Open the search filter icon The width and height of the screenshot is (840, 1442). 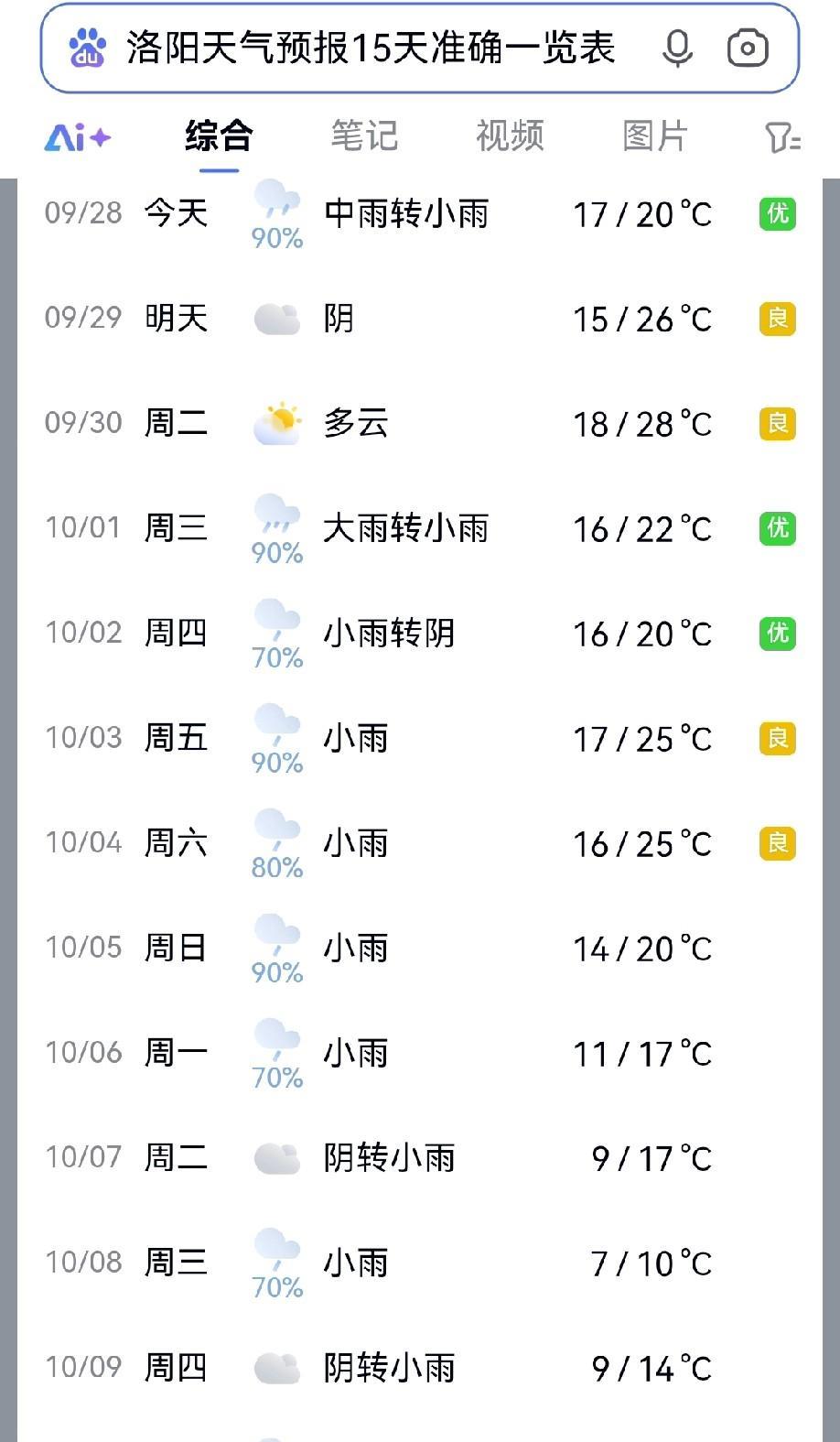pos(782,137)
